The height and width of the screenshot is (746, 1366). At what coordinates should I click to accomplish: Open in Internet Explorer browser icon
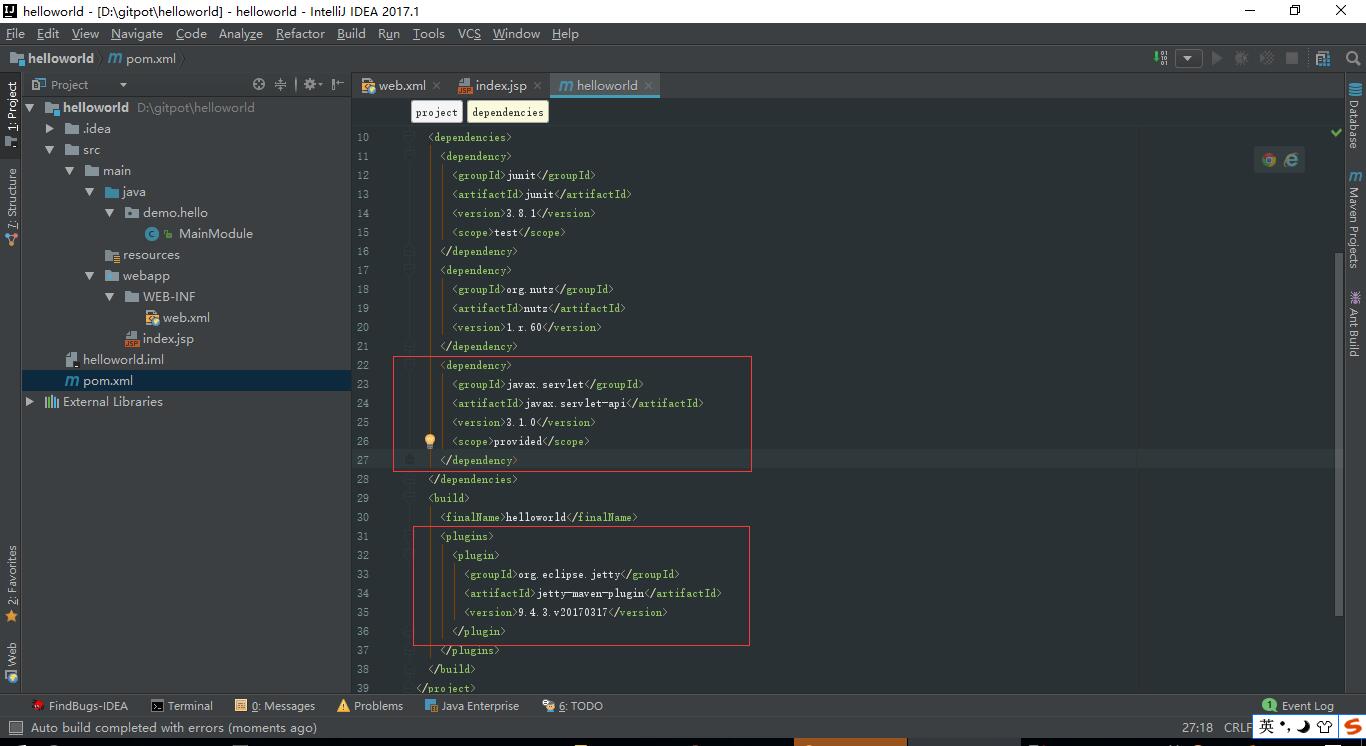click(1291, 160)
